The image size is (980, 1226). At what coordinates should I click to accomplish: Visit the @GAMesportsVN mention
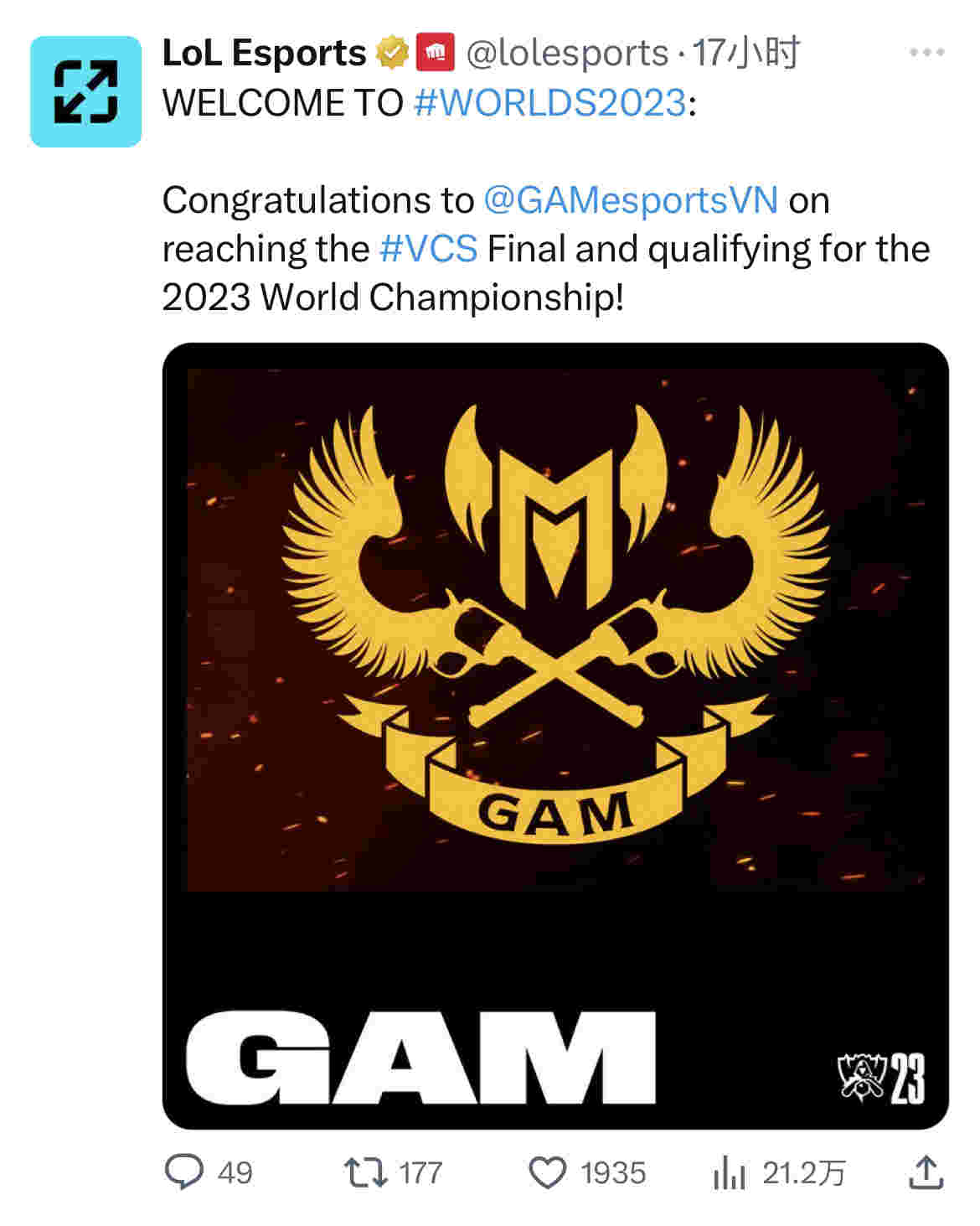[x=631, y=200]
